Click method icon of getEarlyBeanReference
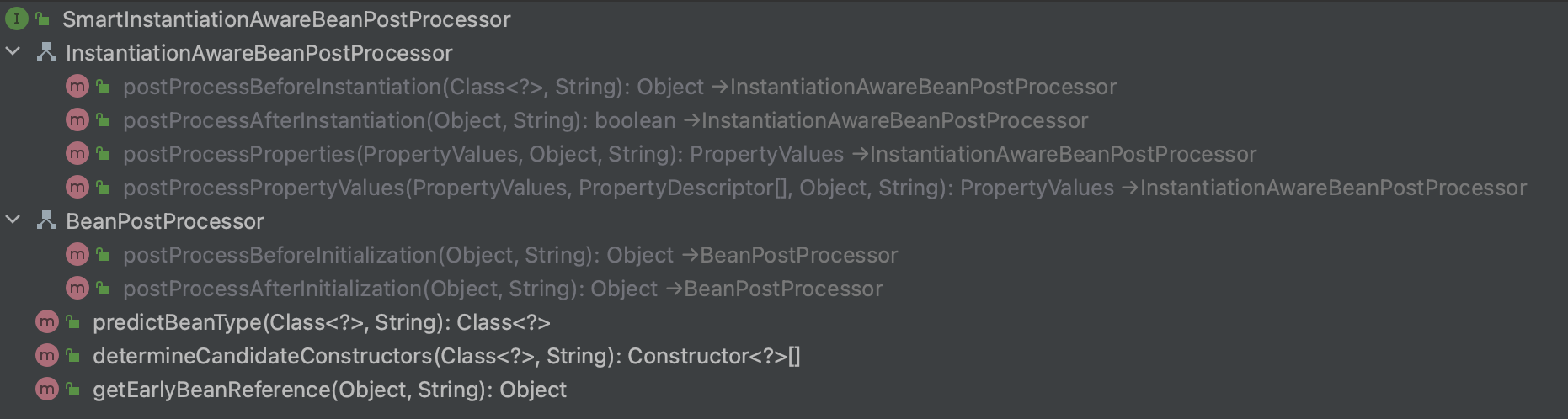The height and width of the screenshot is (419, 1568). point(47,389)
